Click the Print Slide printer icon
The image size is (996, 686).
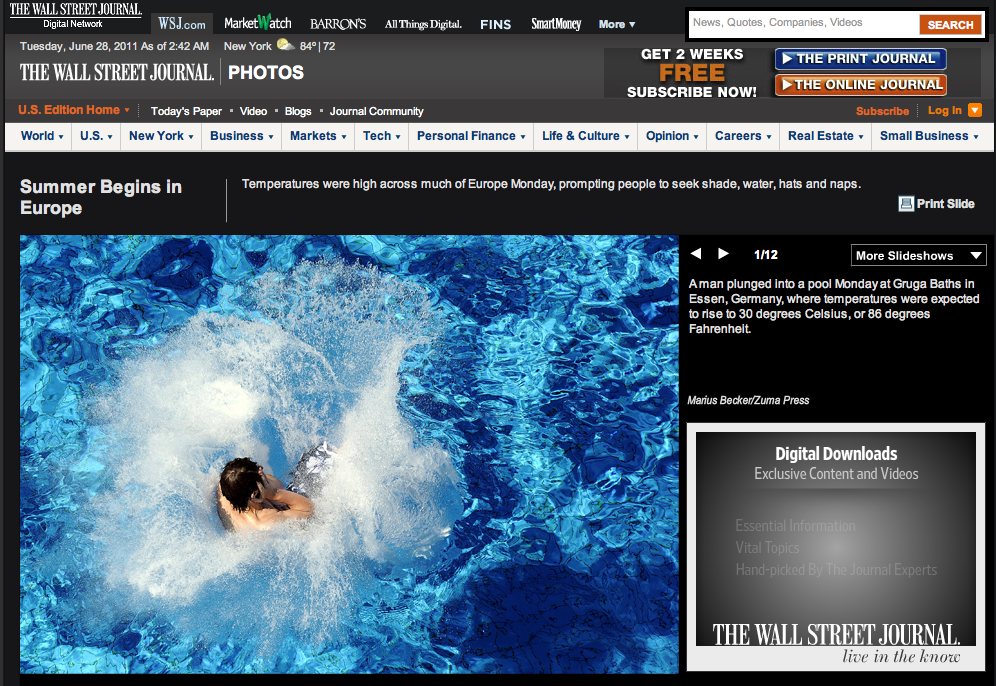click(x=906, y=204)
